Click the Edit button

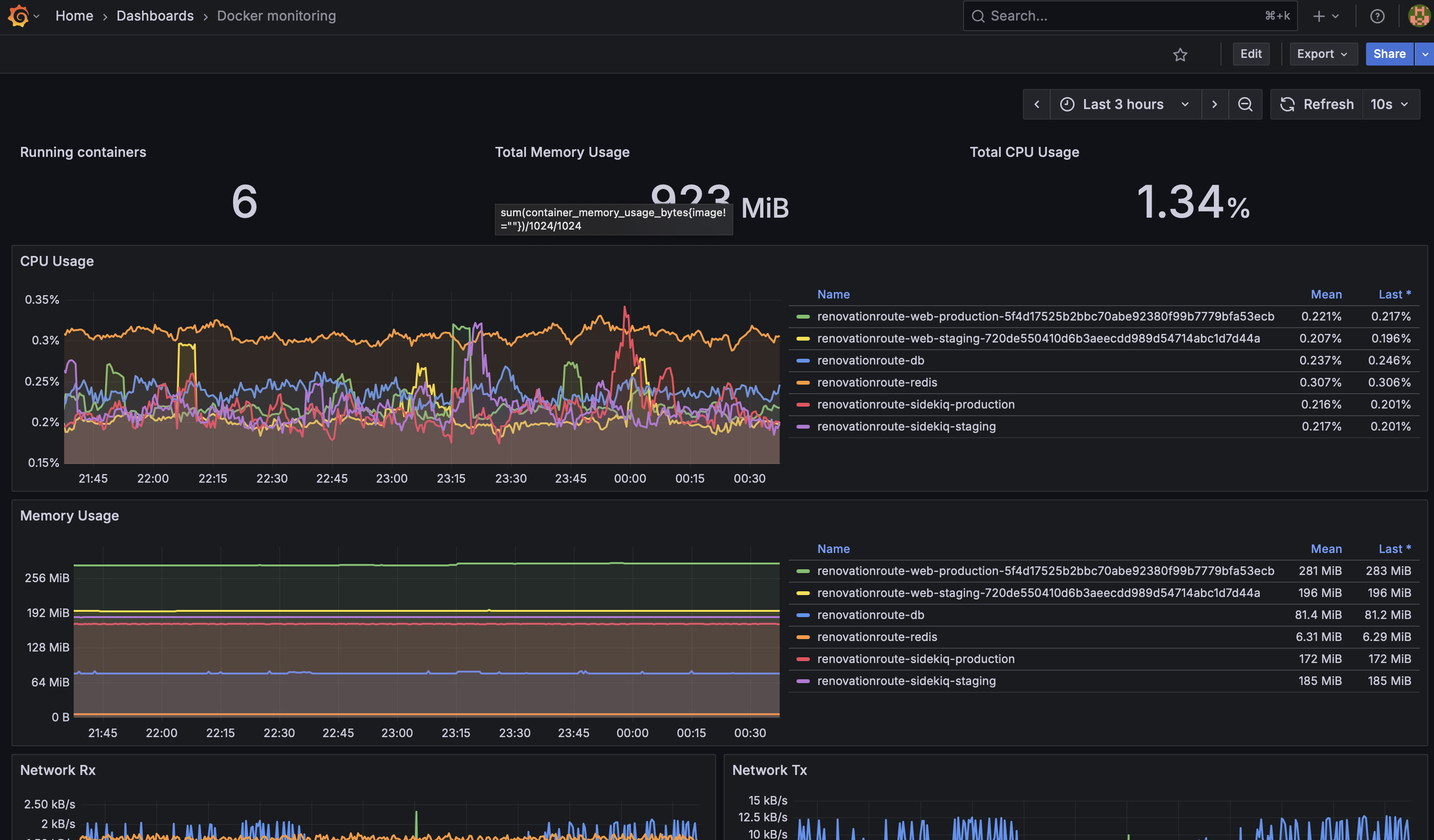pos(1251,54)
